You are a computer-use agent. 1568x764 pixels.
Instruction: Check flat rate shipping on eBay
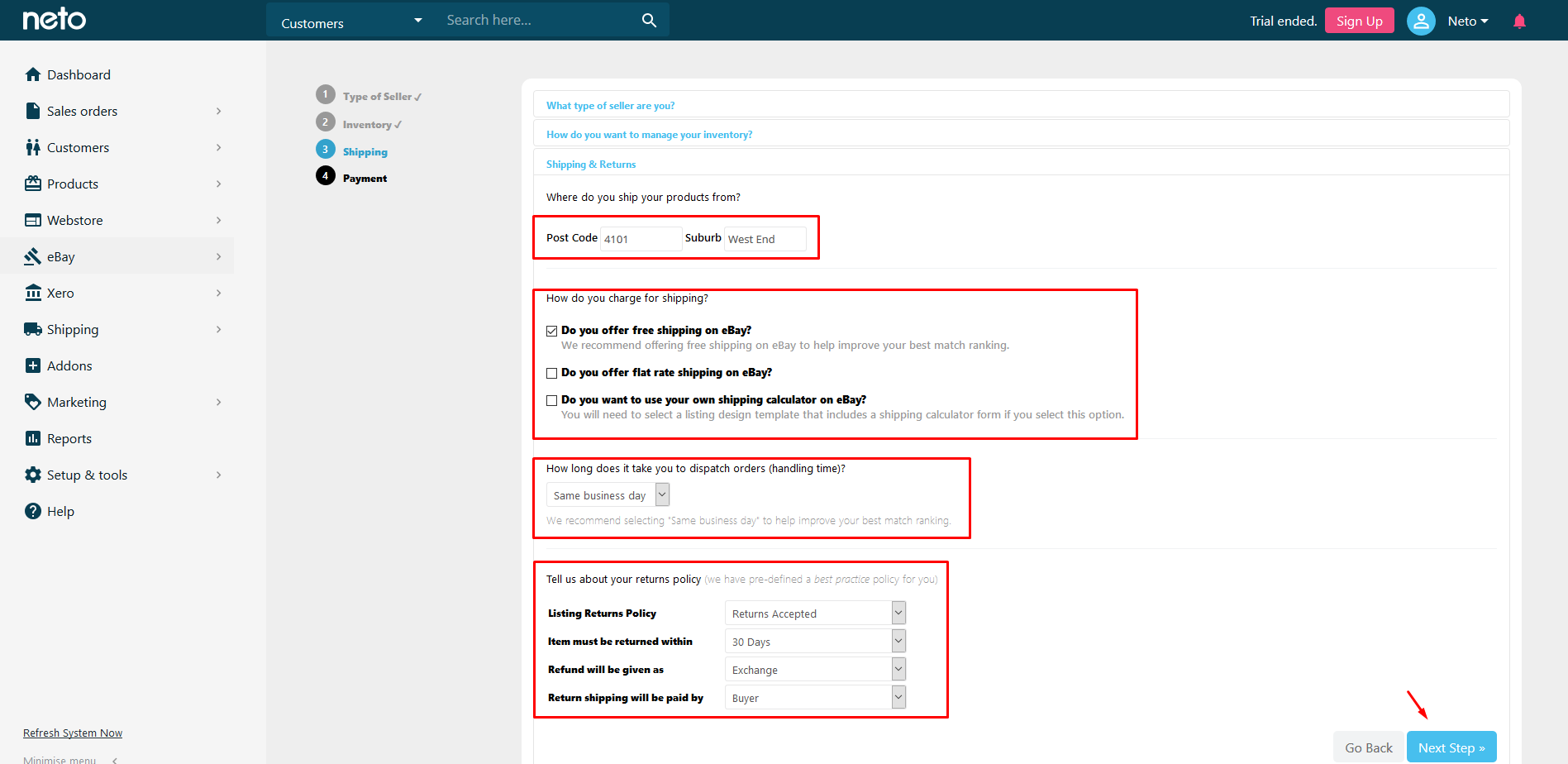click(551, 373)
